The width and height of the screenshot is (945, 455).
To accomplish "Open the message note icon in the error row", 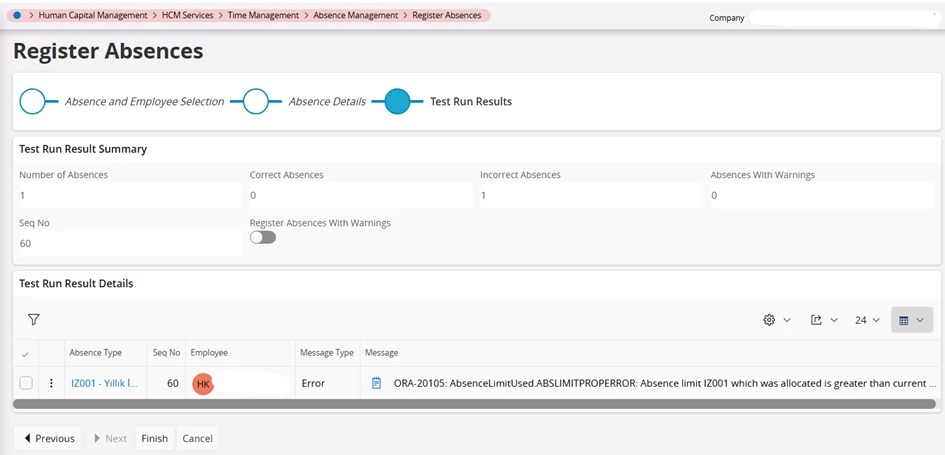I will pyautogui.click(x=377, y=383).
